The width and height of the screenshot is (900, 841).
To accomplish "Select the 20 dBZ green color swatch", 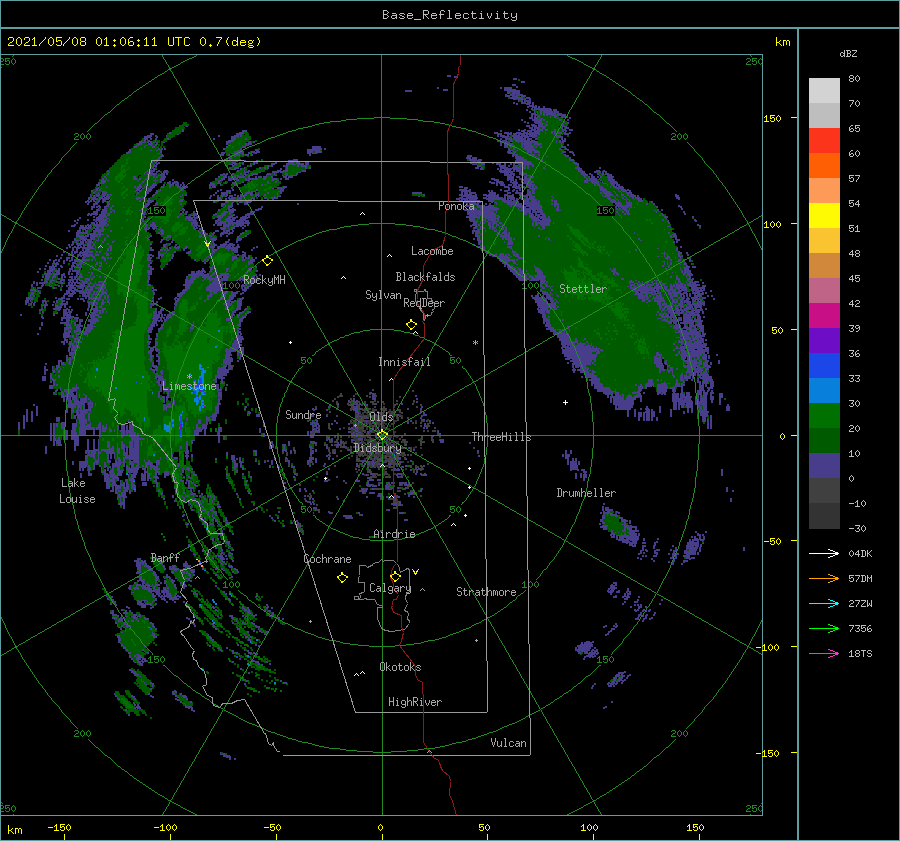I will click(x=824, y=416).
